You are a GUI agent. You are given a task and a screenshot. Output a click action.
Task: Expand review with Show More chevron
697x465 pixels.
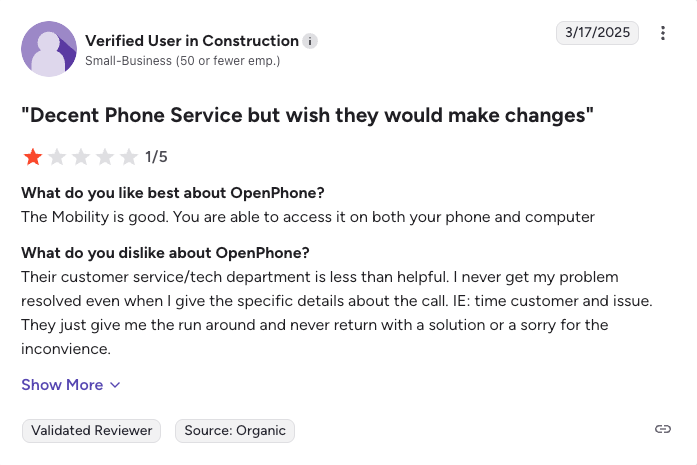[115, 385]
